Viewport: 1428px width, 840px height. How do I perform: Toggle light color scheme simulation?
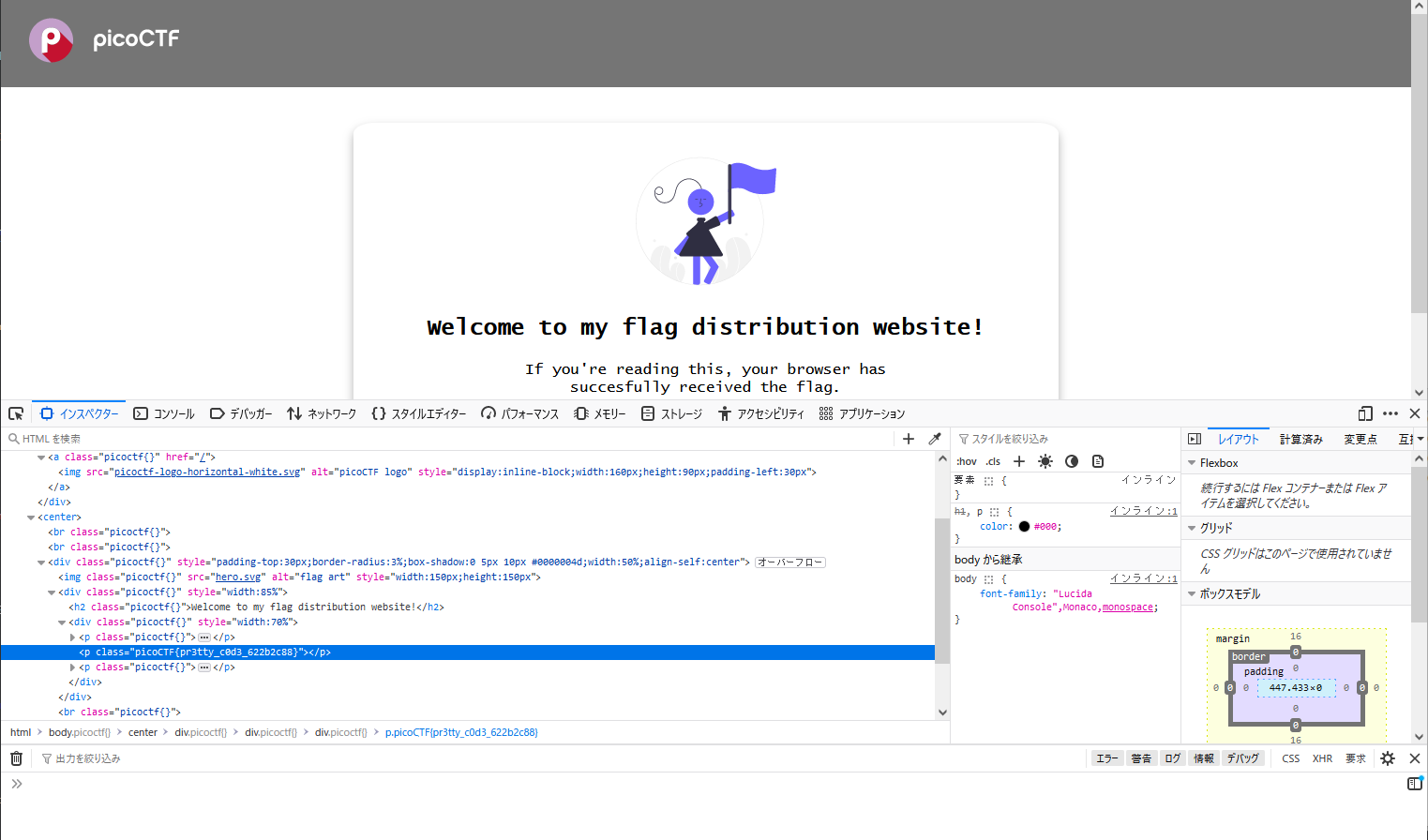point(1045,461)
